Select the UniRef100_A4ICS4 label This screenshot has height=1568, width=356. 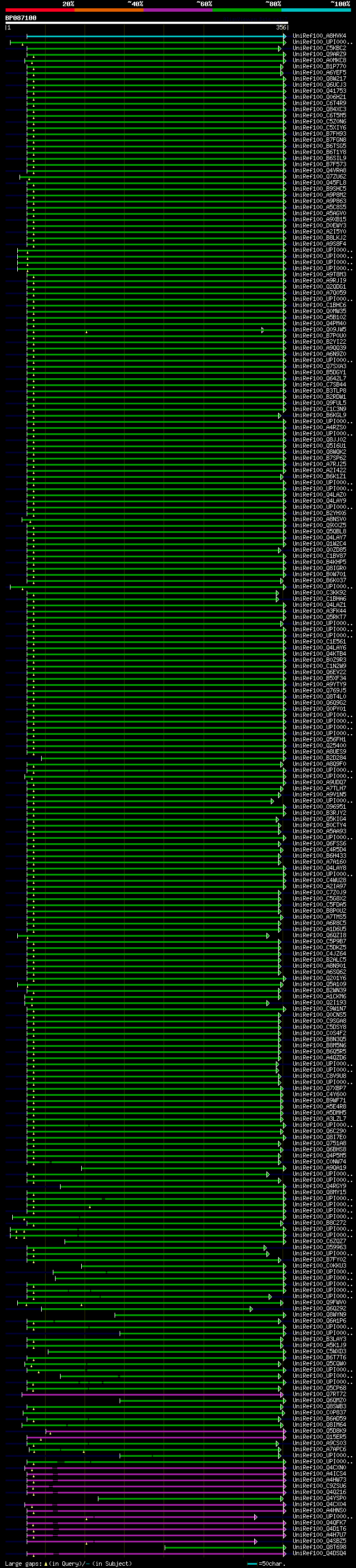click(x=319, y=1473)
